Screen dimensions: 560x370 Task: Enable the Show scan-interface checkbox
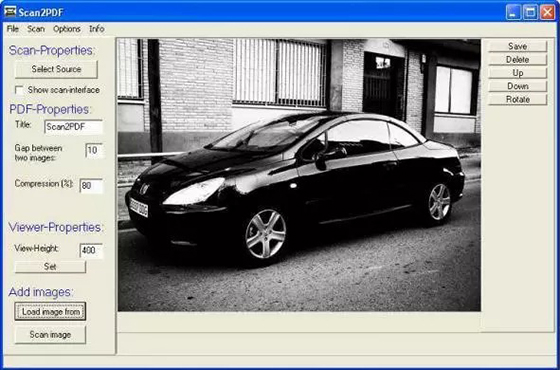coord(19,90)
